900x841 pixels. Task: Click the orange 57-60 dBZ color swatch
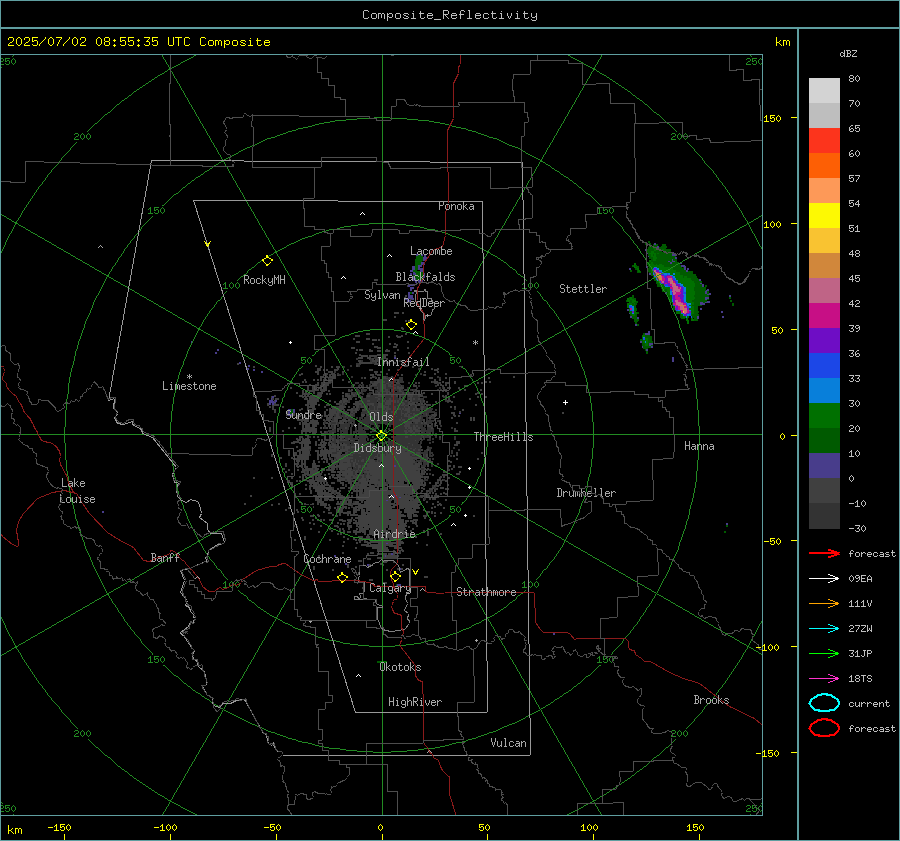(824, 165)
